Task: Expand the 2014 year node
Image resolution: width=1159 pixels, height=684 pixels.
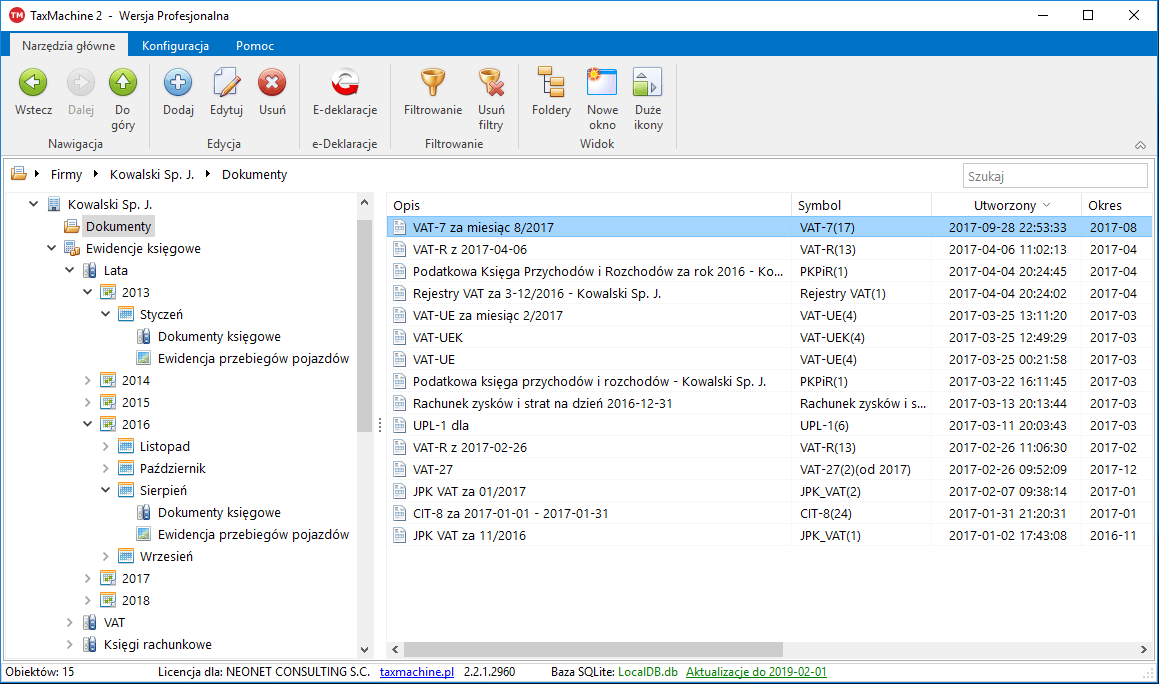Action: [x=86, y=380]
